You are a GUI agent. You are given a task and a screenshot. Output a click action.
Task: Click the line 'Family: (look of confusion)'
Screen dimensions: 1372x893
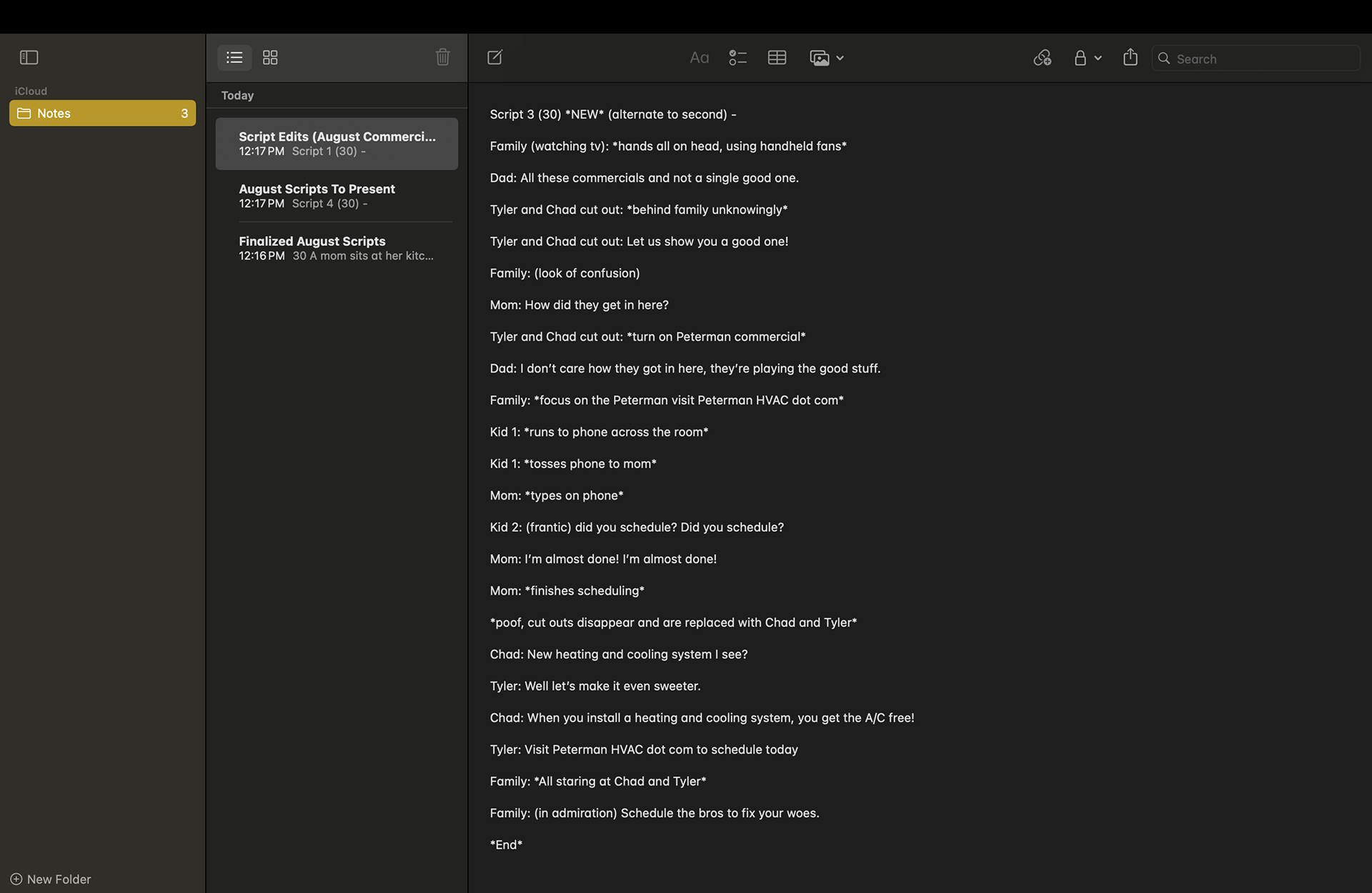pyautogui.click(x=565, y=273)
